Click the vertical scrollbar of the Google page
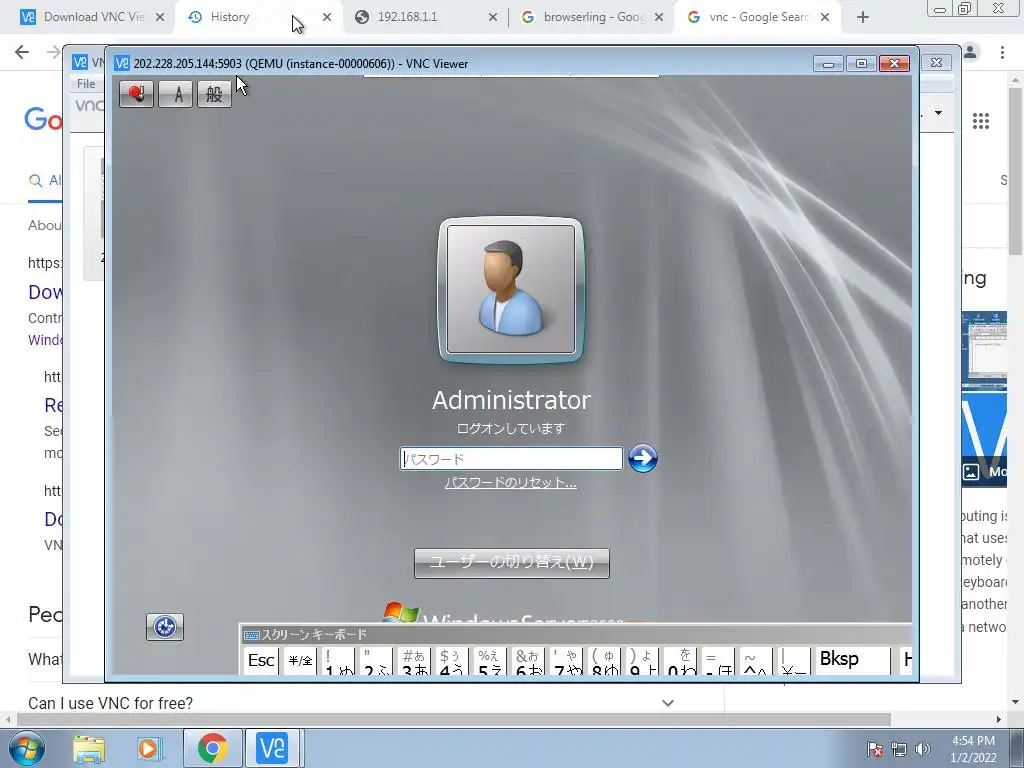The image size is (1024, 768). click(x=1015, y=170)
